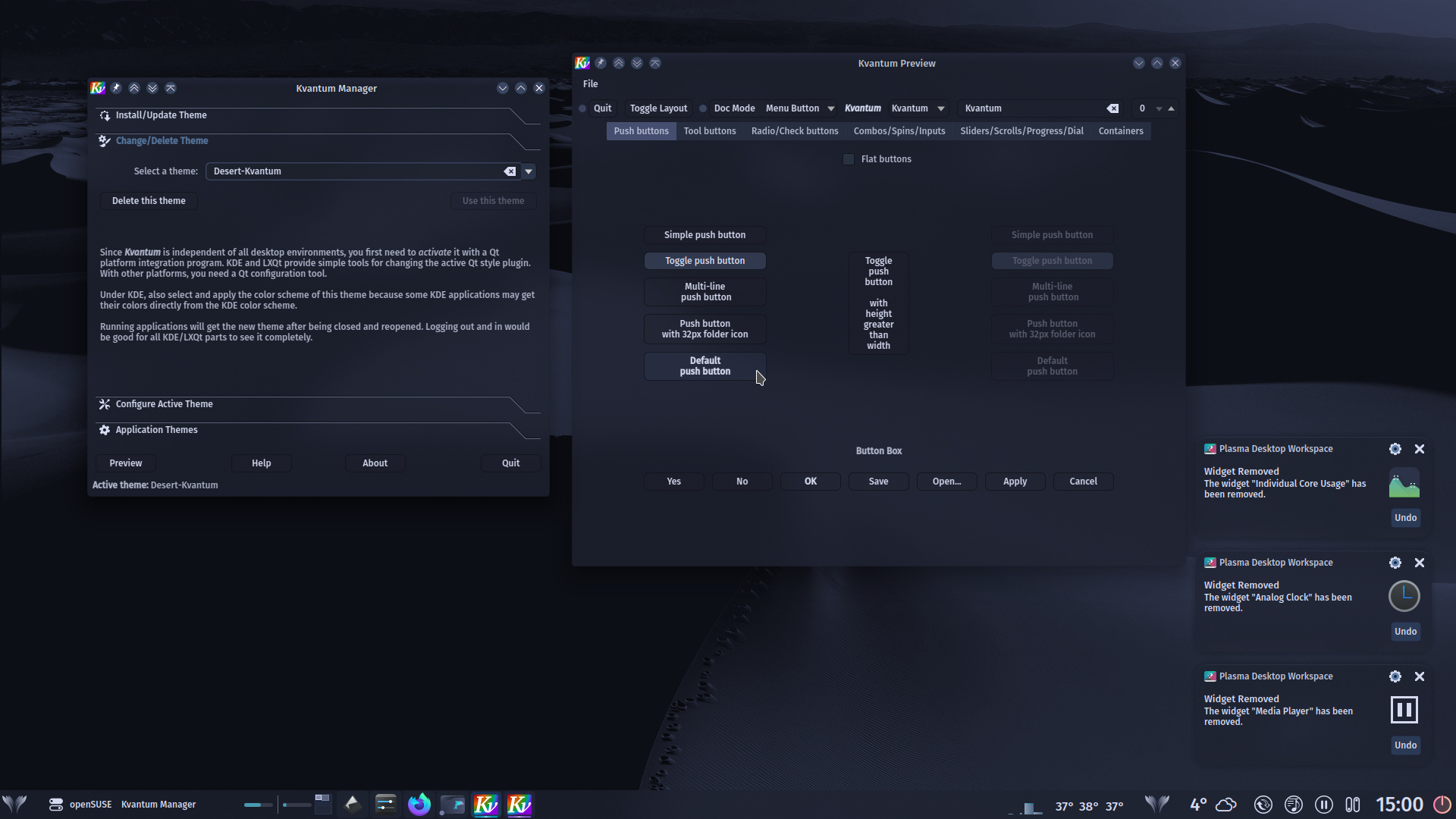
Task: Open the Kvantum combo box in toolbar
Action: tap(918, 108)
